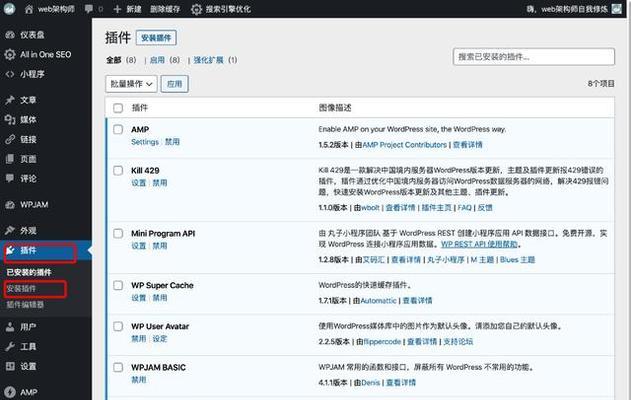Click 设定 under WP User Avatar

pyautogui.click(x=160, y=339)
